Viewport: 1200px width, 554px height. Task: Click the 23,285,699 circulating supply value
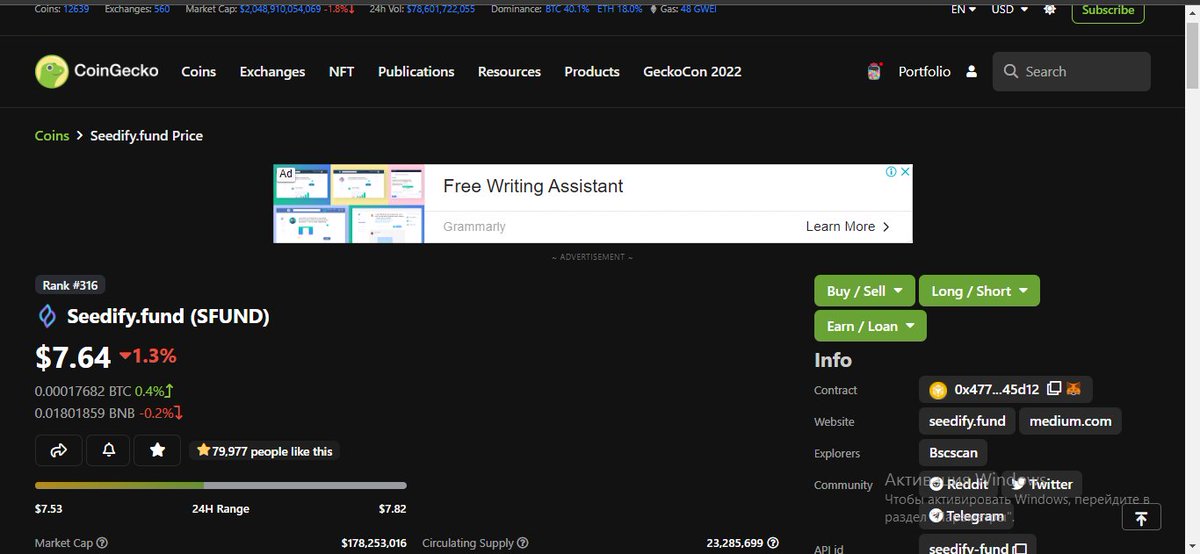735,543
